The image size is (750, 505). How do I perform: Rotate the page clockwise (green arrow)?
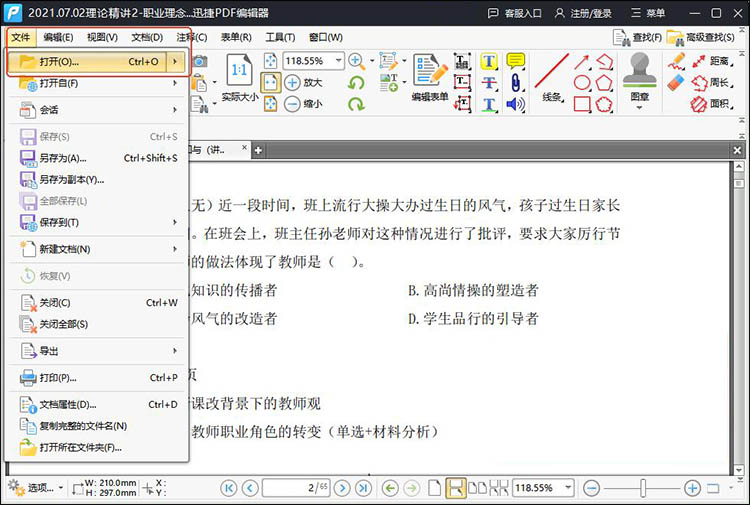coord(356,104)
